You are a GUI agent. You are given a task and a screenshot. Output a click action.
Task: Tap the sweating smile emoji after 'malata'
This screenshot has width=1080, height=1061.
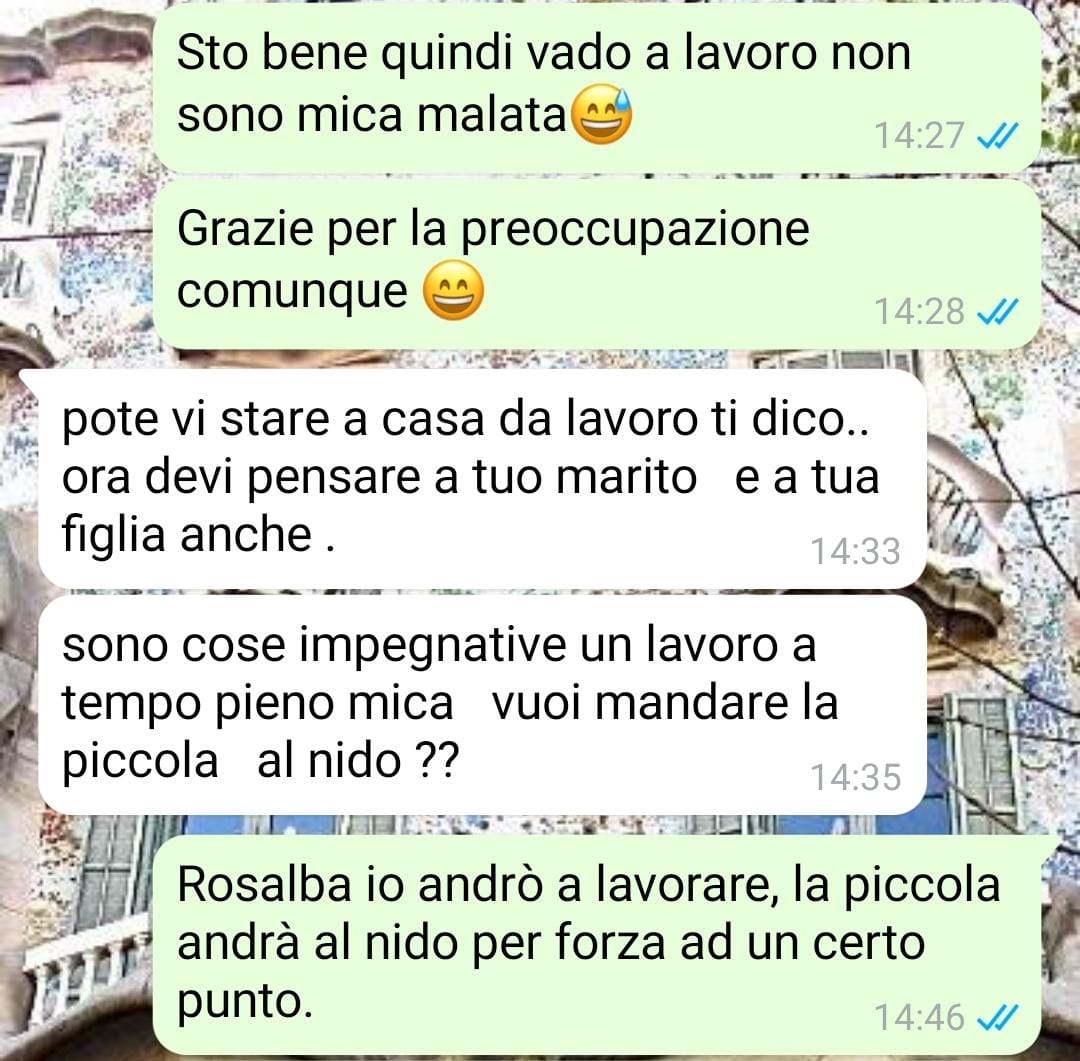(602, 115)
